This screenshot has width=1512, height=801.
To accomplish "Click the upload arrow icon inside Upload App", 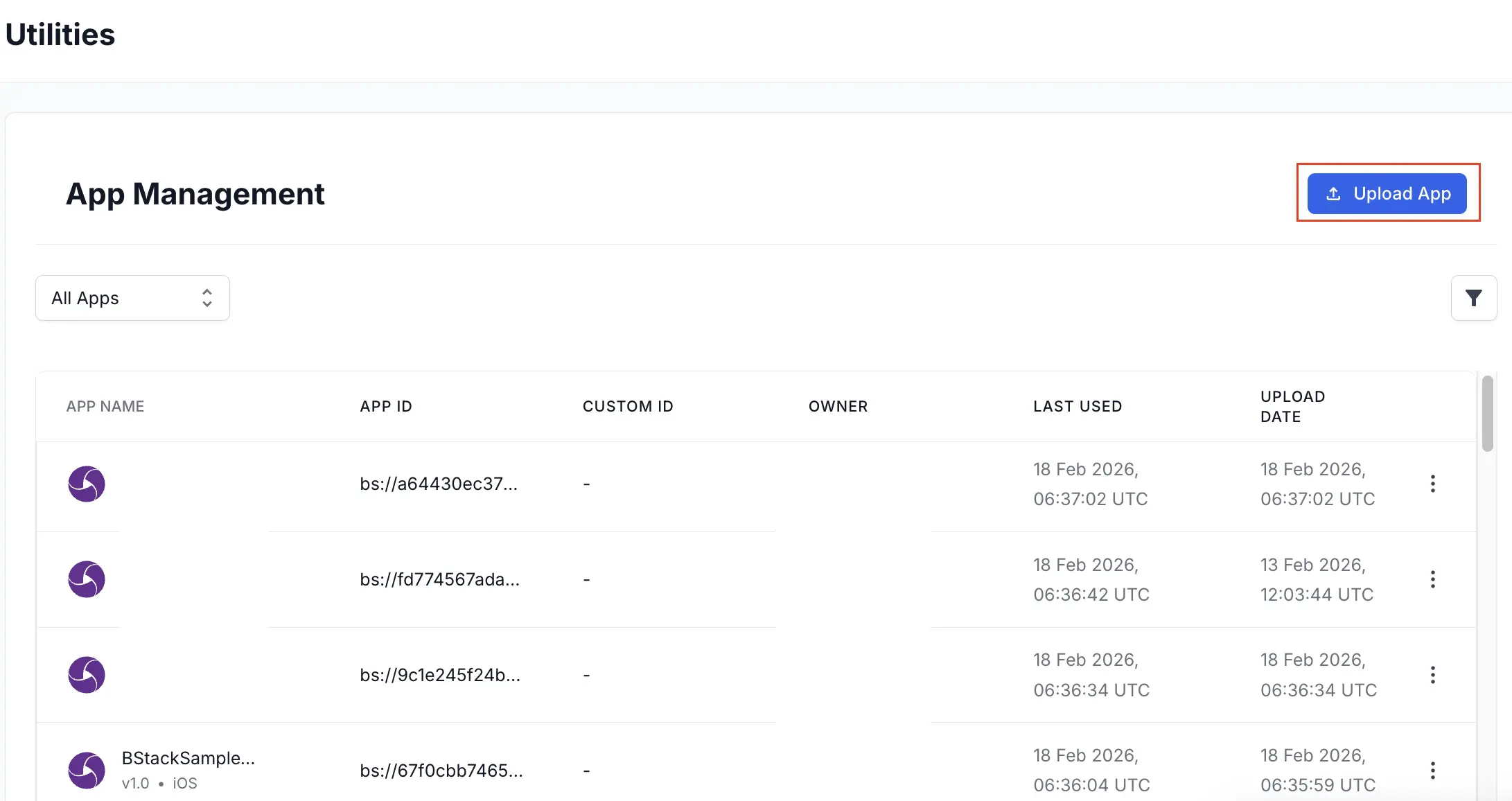I will coord(1333,194).
